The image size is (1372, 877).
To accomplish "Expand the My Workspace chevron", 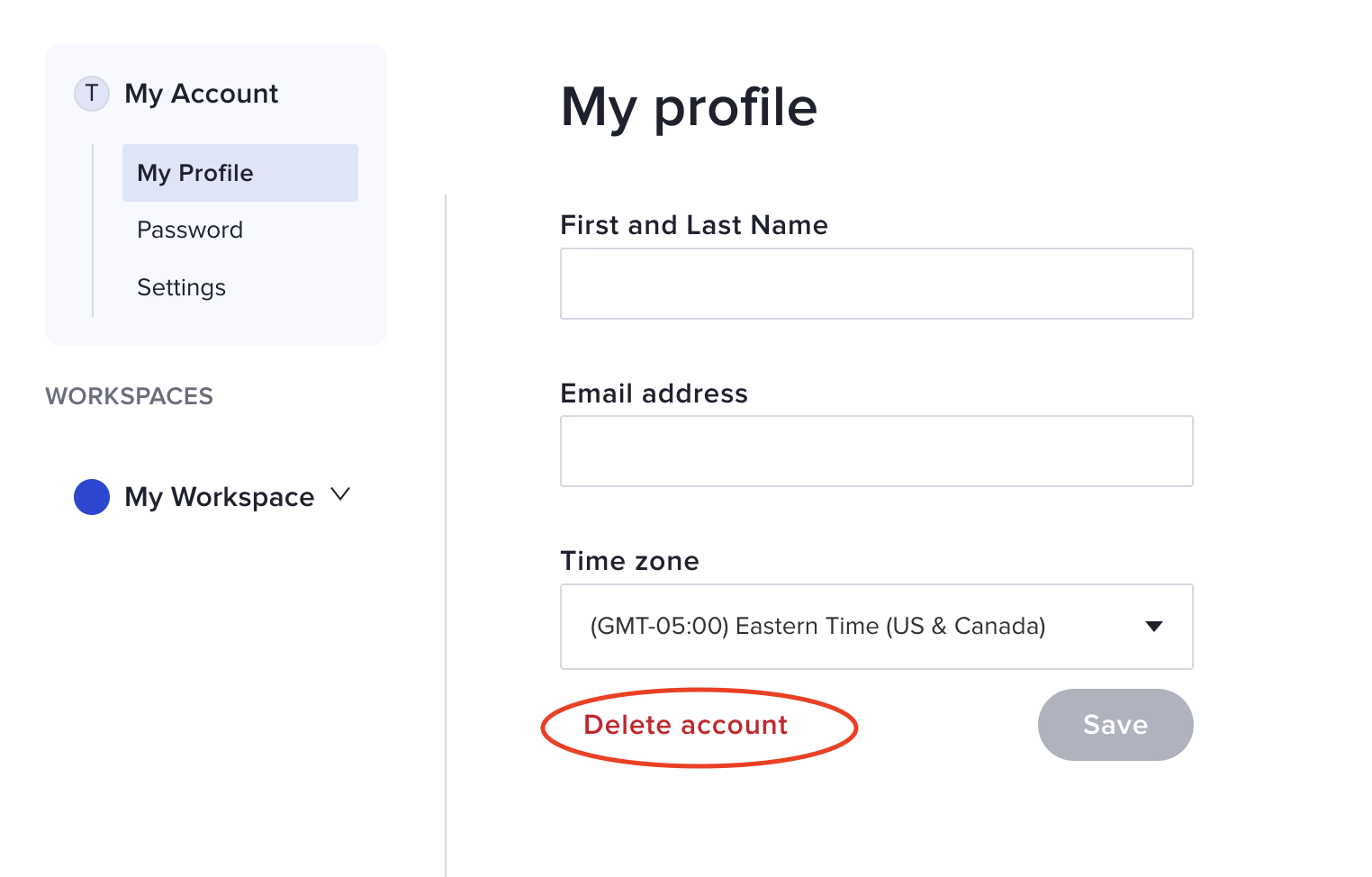I will tap(340, 494).
